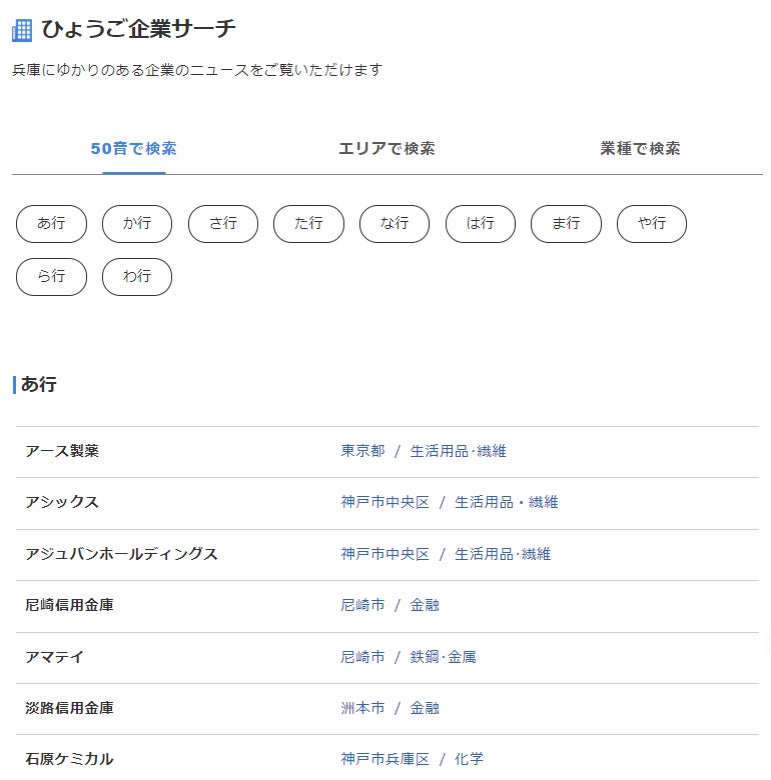Open the アシックス company entry
771x780 pixels.
coord(62,502)
